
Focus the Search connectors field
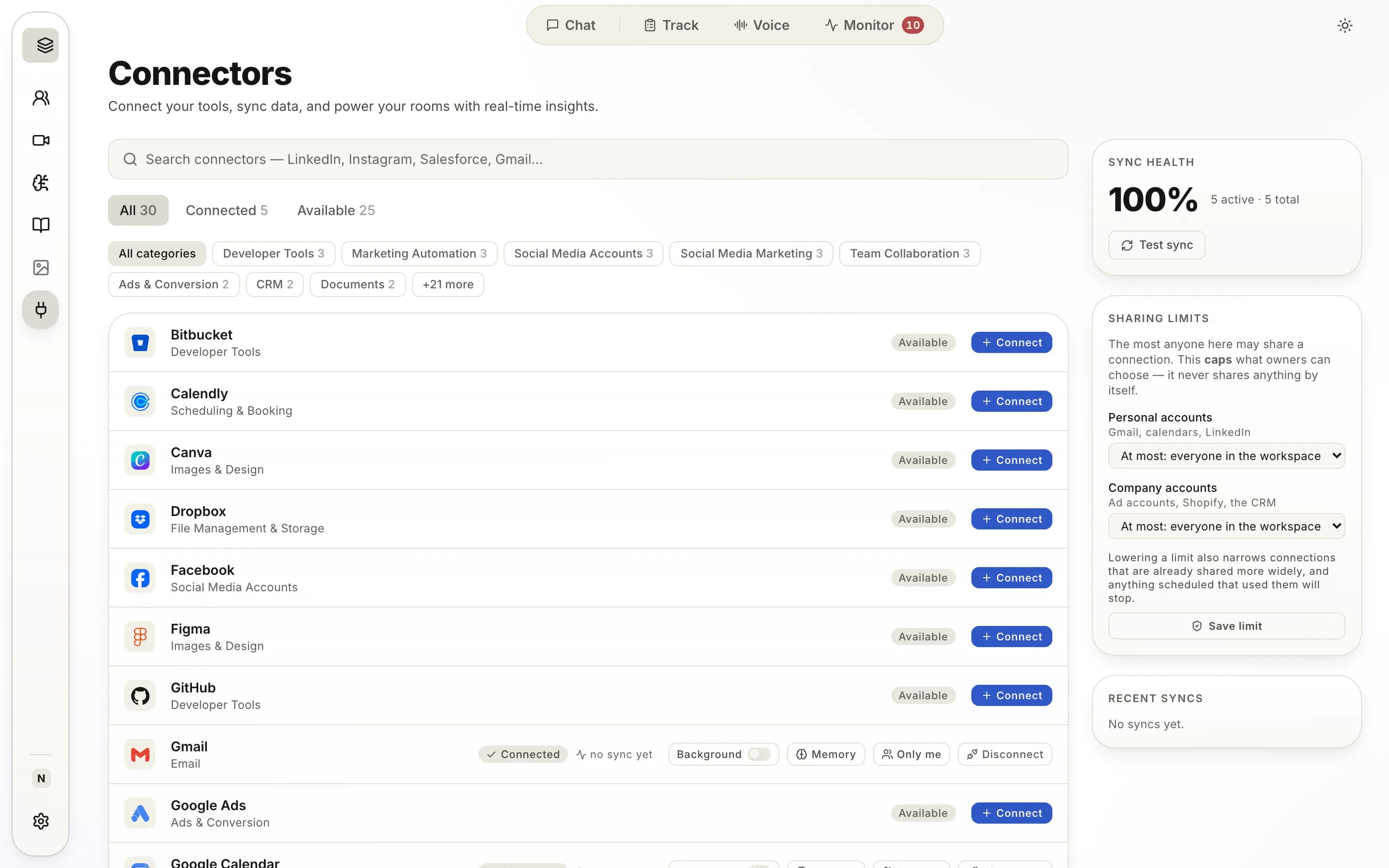[588, 159]
